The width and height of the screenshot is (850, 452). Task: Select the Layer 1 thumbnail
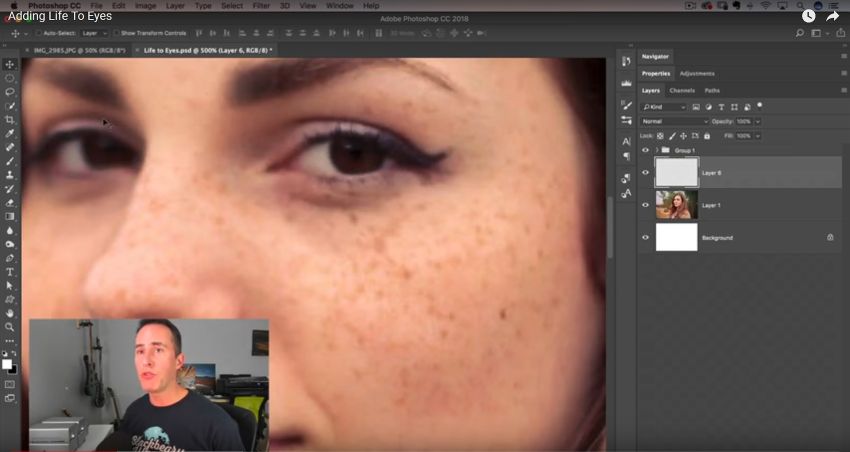point(676,205)
